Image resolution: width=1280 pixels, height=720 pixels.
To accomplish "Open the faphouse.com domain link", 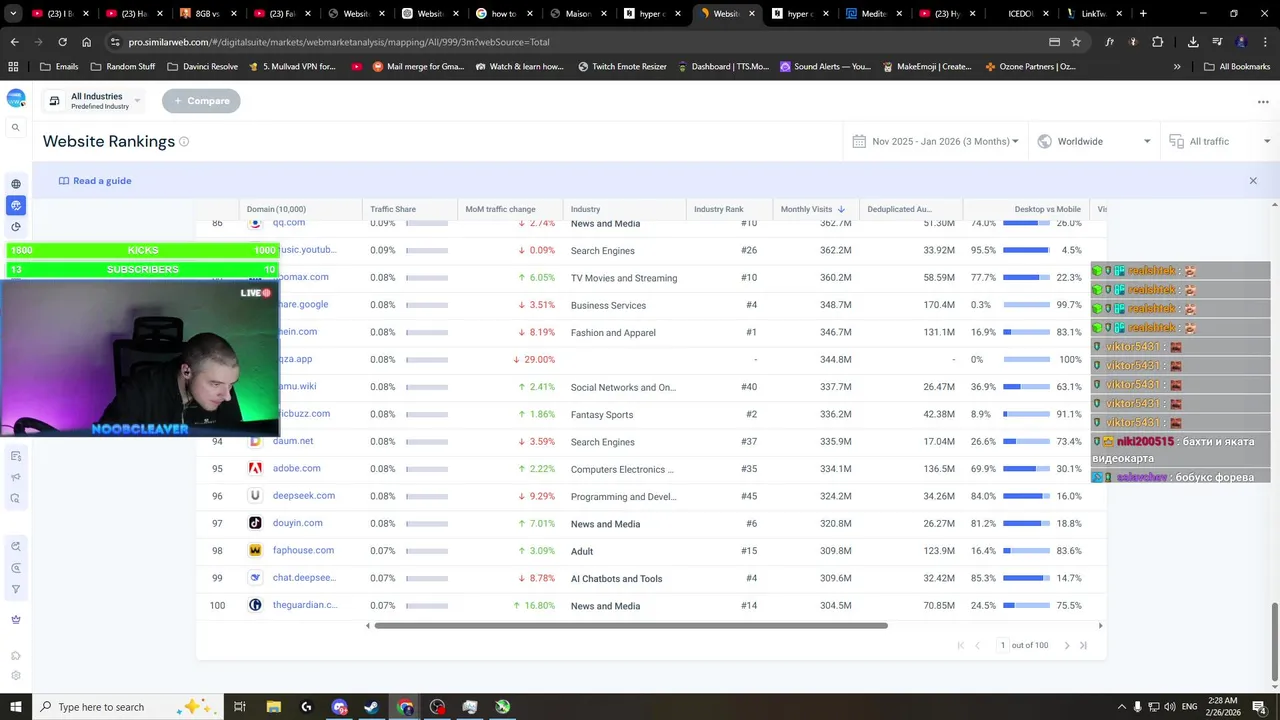I will tap(303, 550).
